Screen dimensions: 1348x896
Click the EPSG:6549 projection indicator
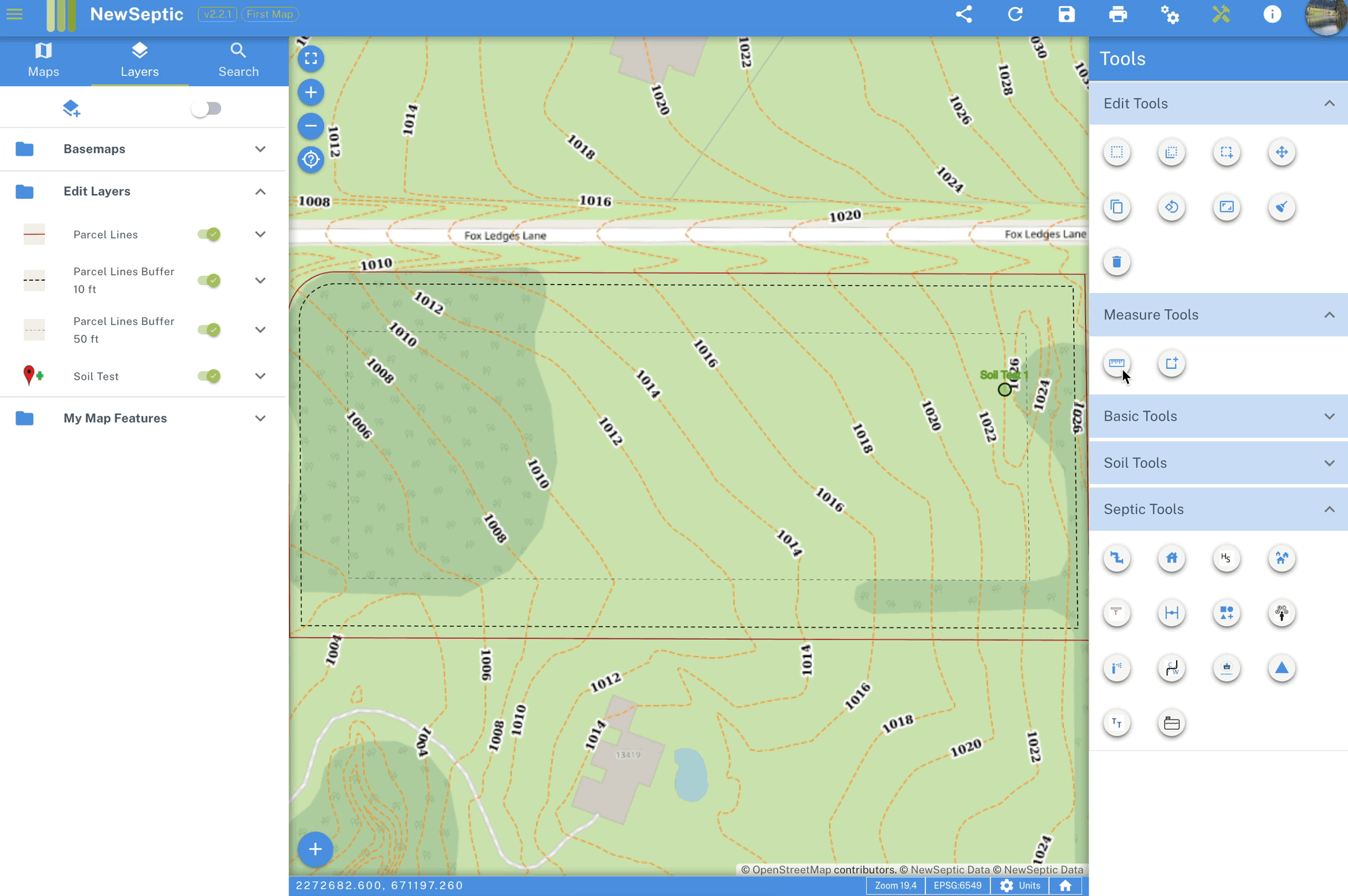pos(957,886)
